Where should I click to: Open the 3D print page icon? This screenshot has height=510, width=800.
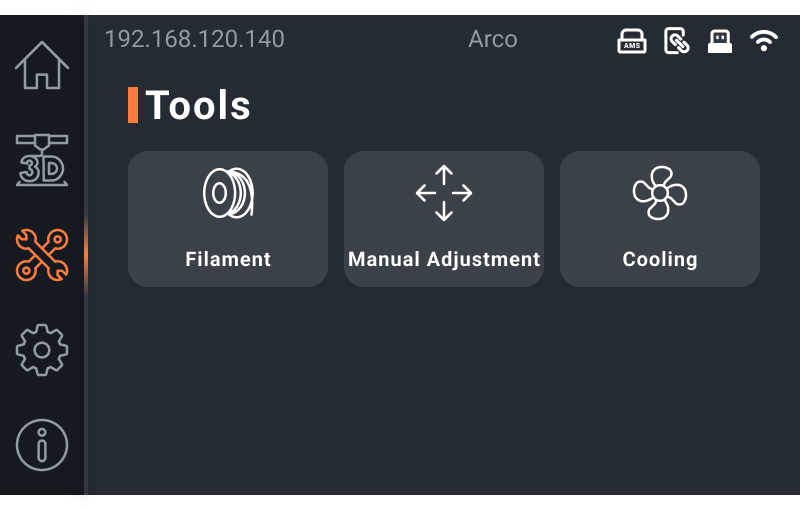42,160
